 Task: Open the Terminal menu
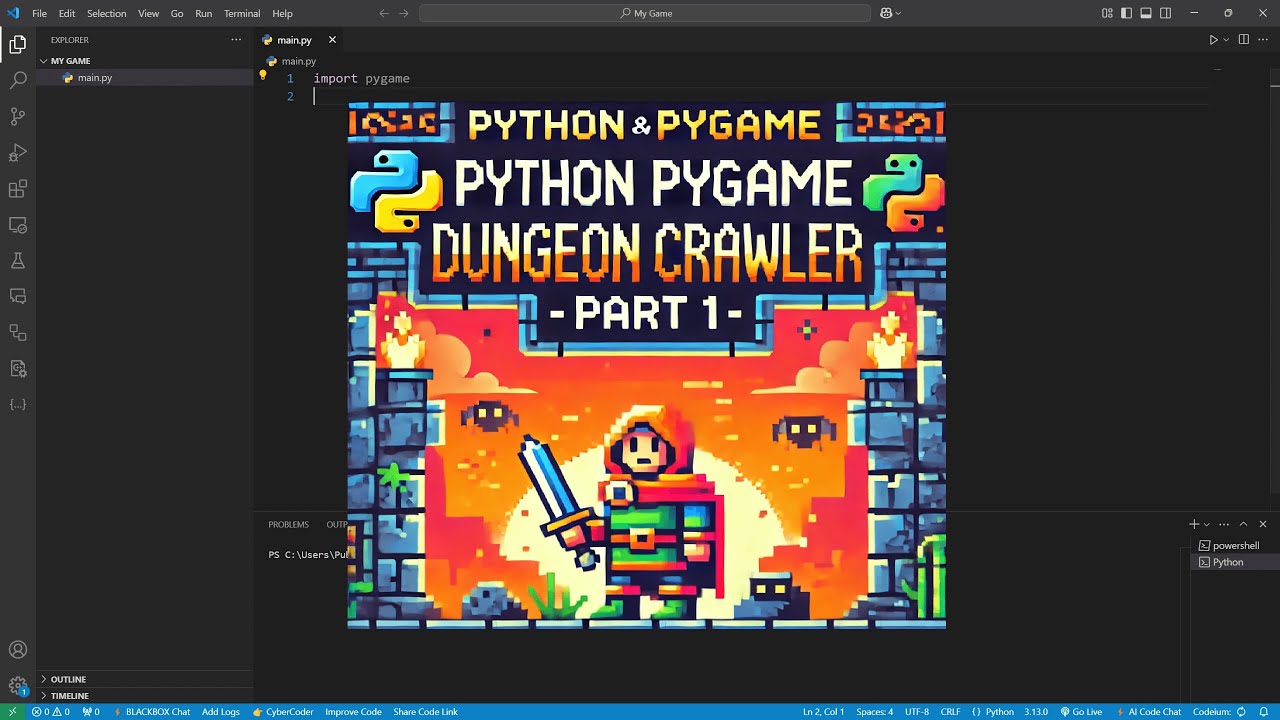[x=242, y=13]
